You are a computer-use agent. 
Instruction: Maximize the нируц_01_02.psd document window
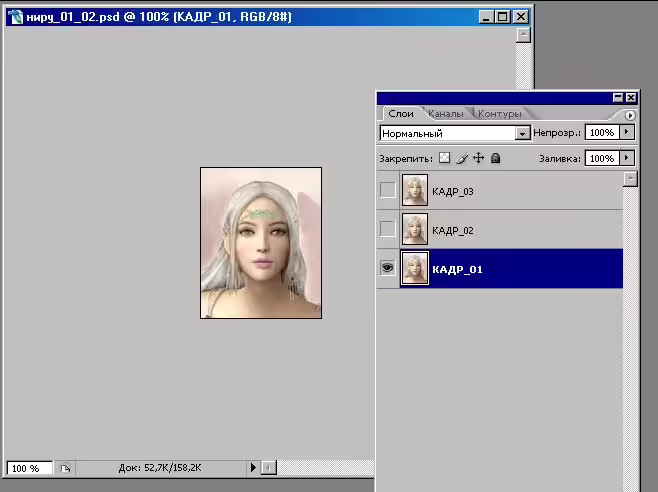click(x=503, y=17)
